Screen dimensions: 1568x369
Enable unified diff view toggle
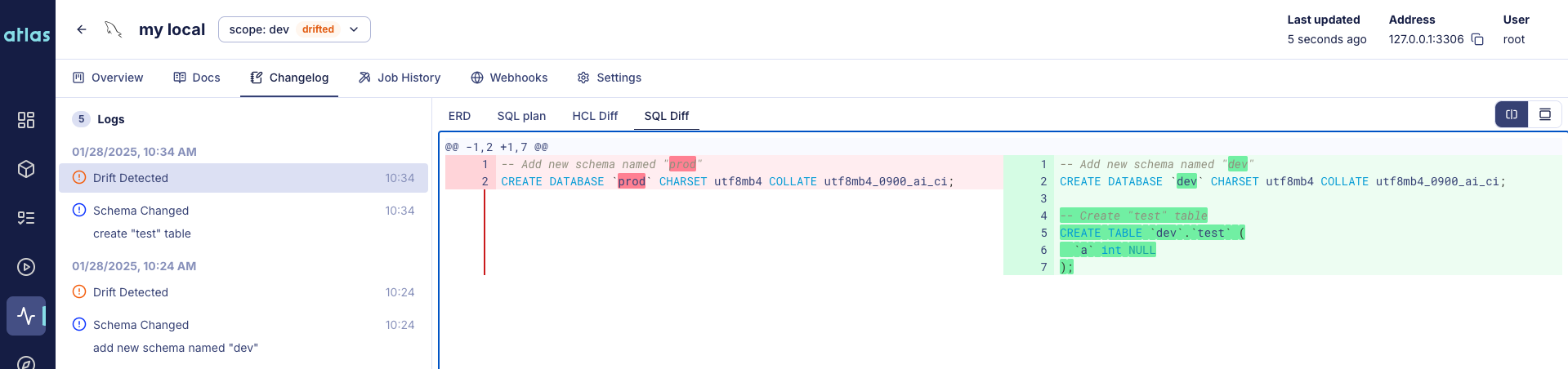(x=1545, y=114)
